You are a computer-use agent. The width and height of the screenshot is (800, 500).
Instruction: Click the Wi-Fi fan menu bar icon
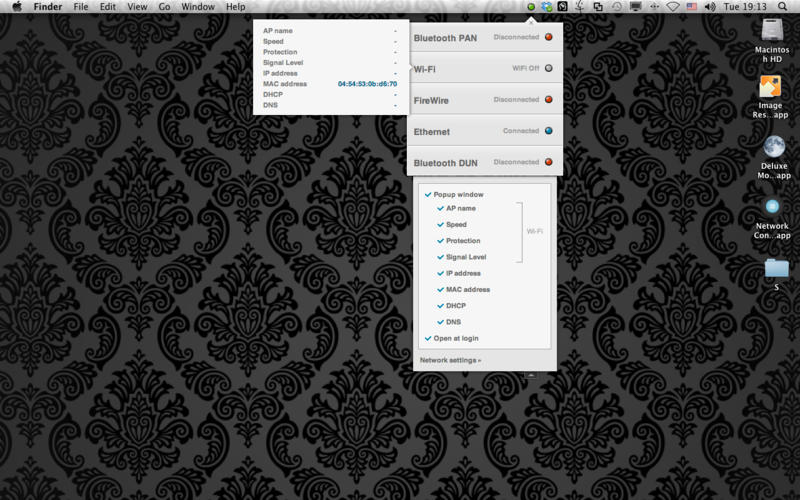pyautogui.click(x=673, y=7)
